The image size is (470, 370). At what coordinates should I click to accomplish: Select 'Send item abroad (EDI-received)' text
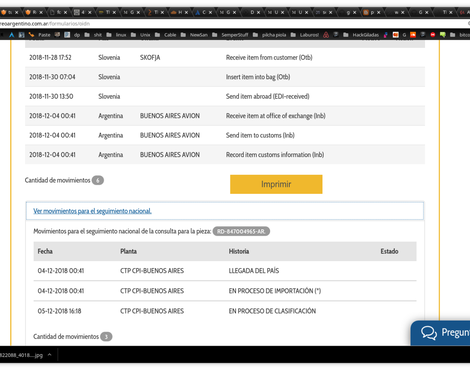click(x=268, y=96)
